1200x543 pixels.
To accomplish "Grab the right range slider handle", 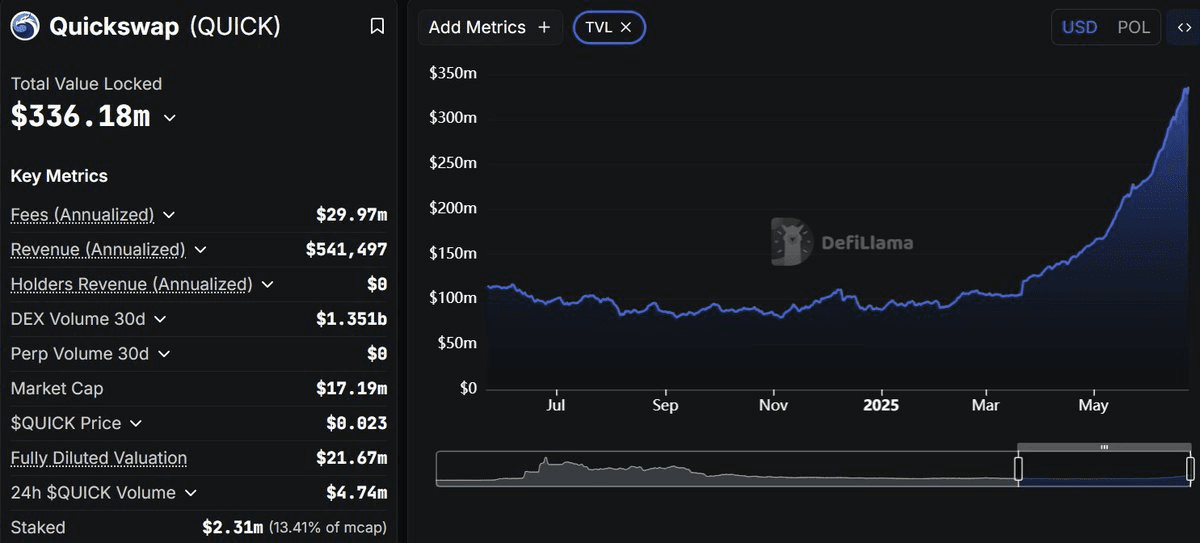I will click(x=1190, y=469).
